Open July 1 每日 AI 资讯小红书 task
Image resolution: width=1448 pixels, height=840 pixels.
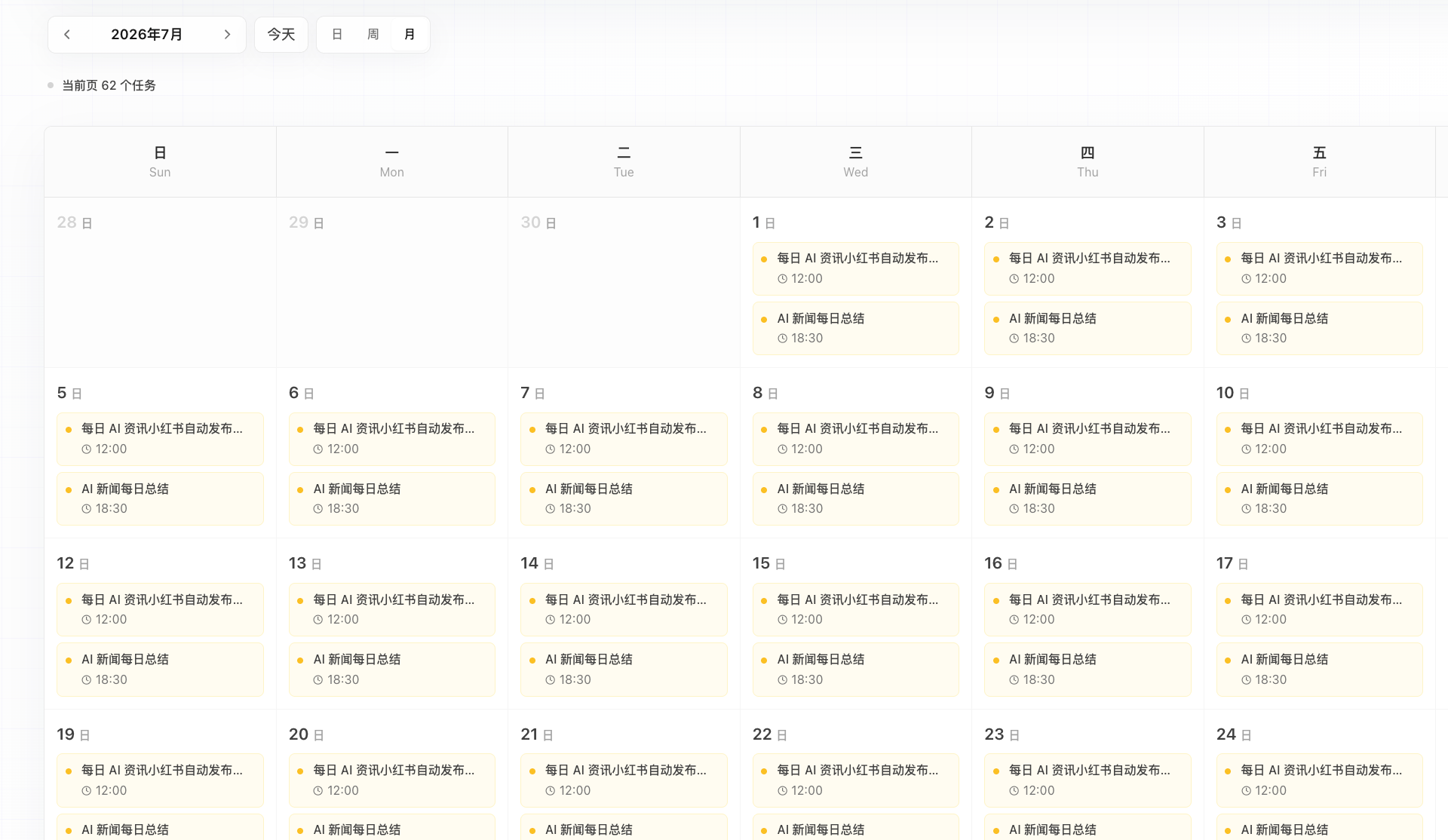[x=855, y=268]
